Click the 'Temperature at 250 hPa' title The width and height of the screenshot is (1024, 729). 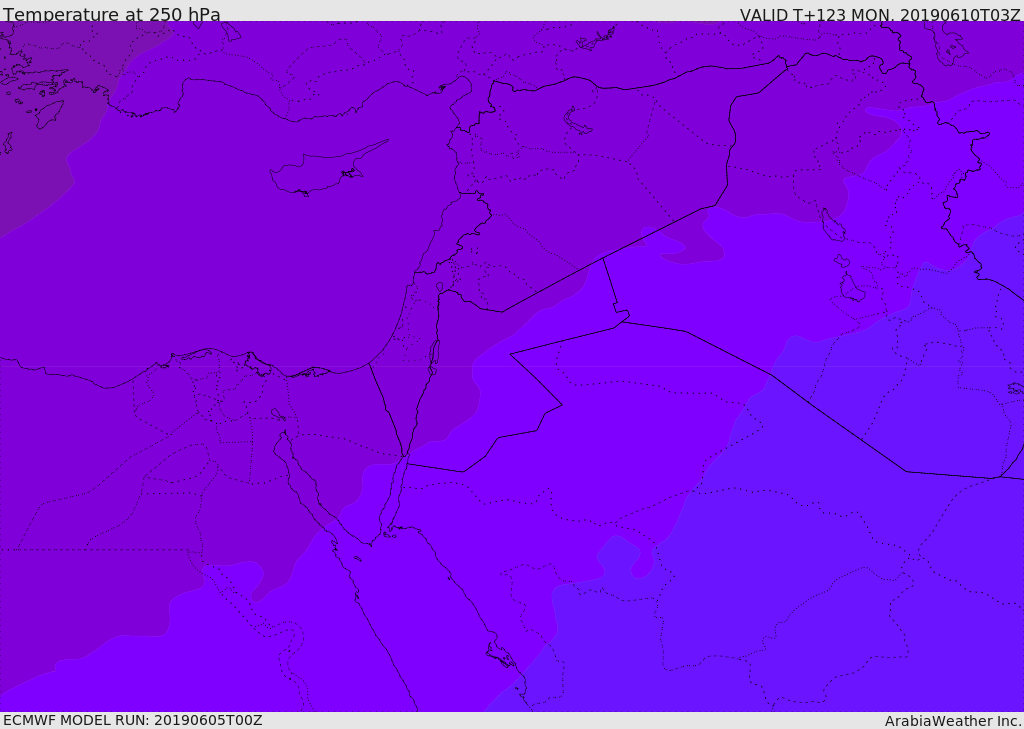pos(112,14)
